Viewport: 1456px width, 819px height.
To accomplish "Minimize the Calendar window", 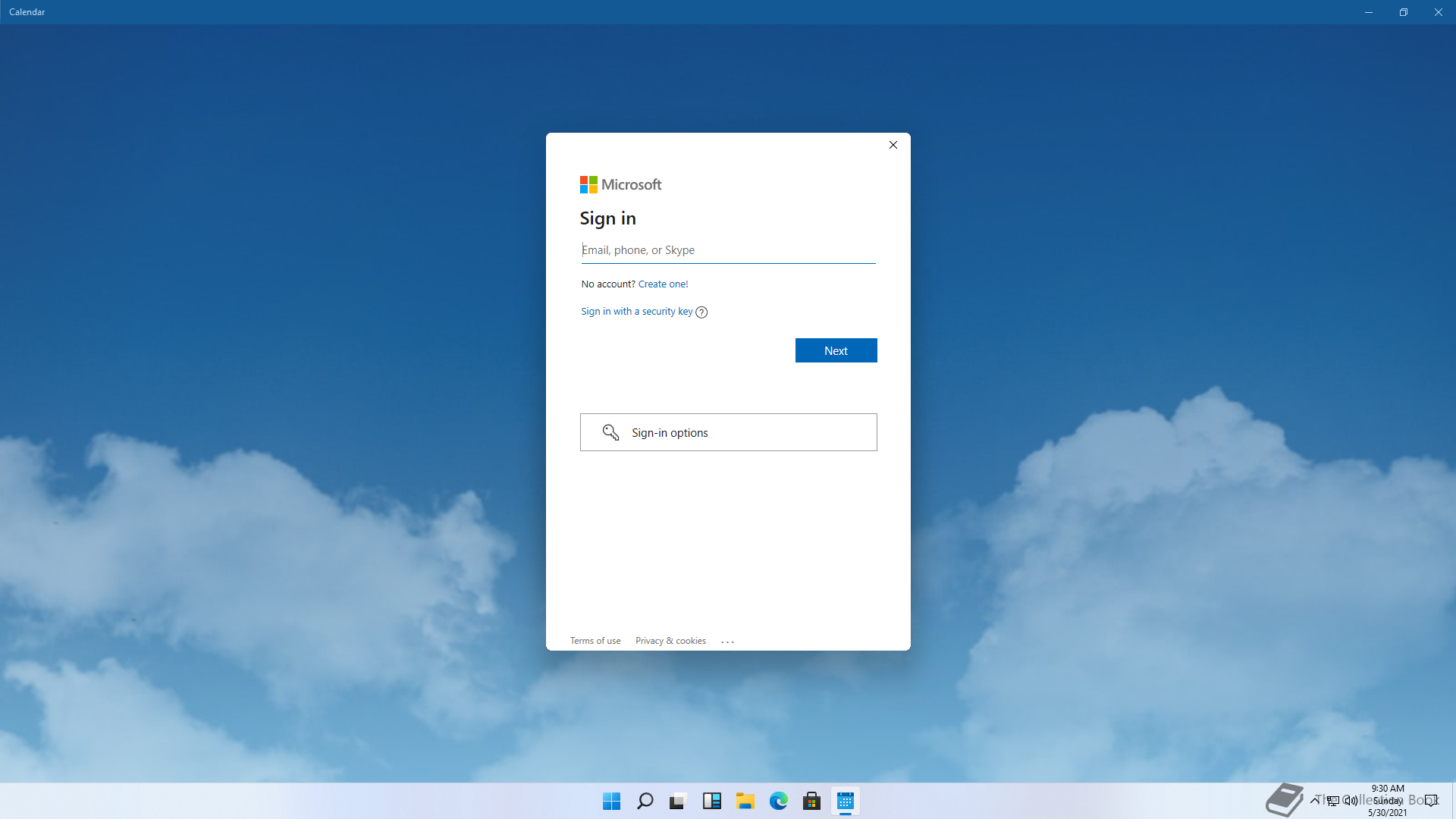I will tap(1369, 12).
